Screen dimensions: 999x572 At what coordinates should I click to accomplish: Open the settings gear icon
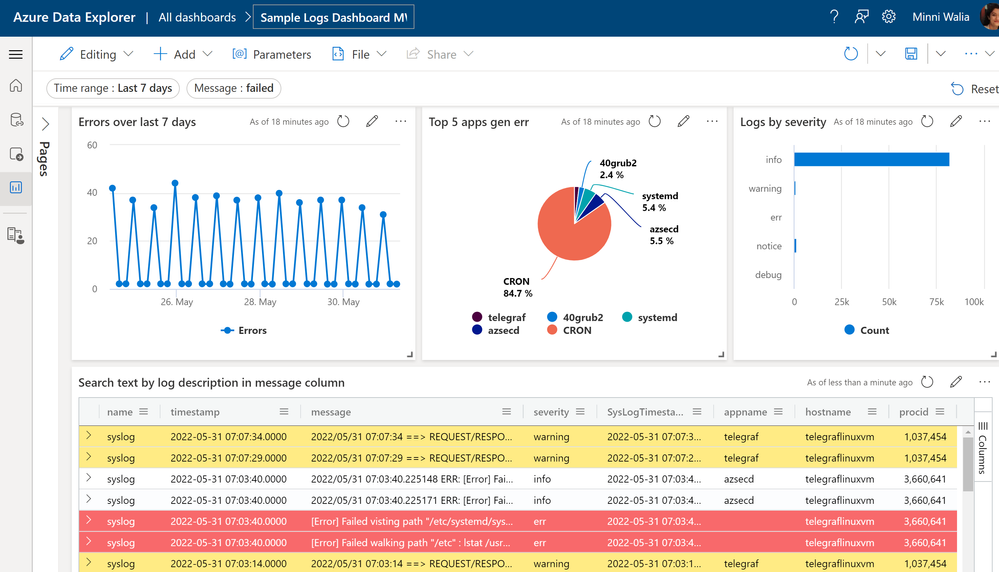tap(889, 17)
